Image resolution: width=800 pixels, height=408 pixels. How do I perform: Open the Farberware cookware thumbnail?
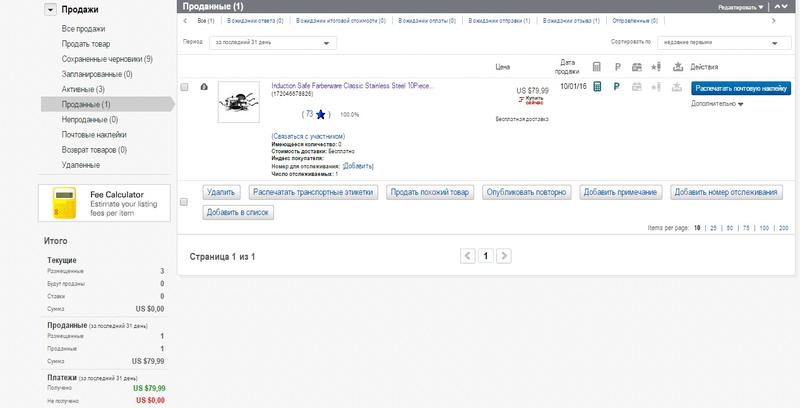[239, 102]
